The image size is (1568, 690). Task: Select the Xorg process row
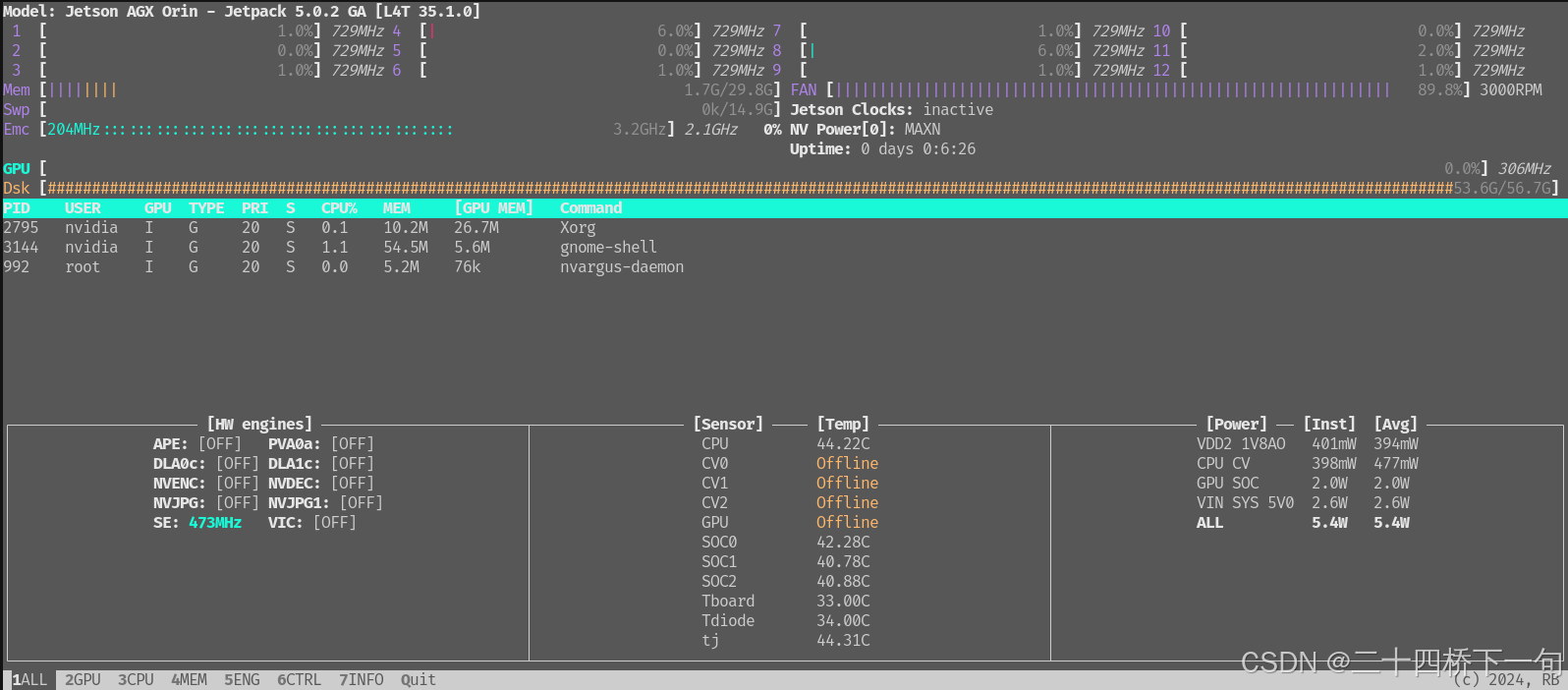tap(784, 228)
